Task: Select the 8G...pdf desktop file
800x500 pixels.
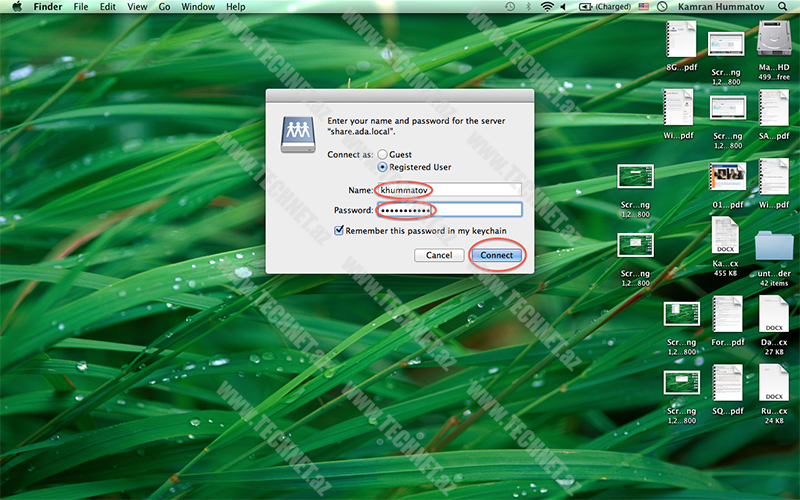Action: pos(681,40)
